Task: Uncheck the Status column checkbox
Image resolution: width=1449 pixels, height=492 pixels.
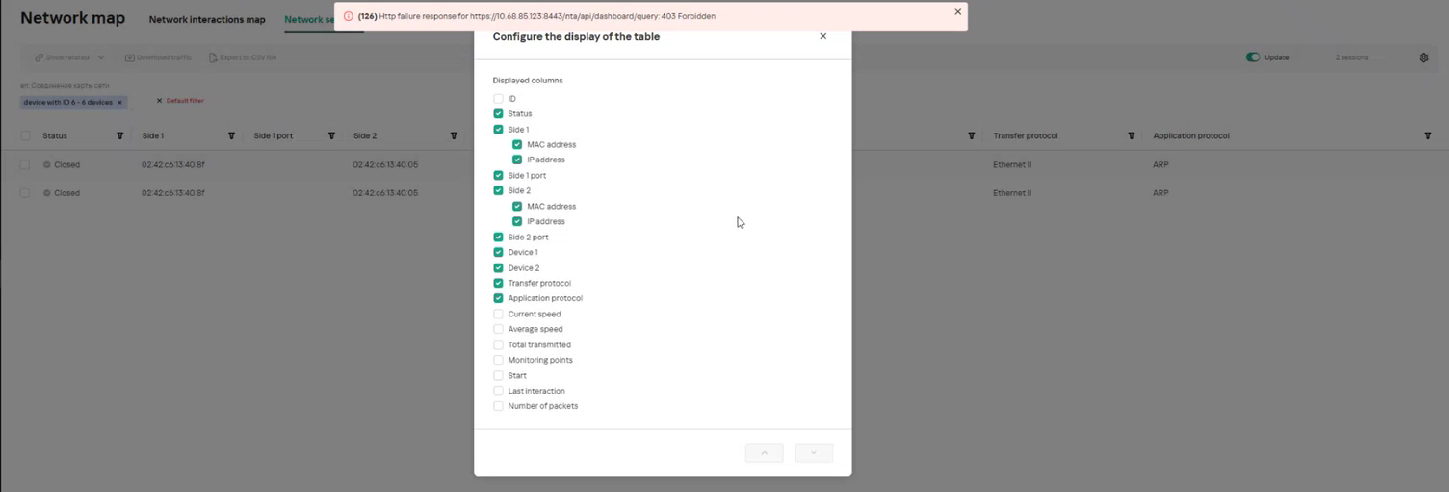Action: click(x=498, y=114)
